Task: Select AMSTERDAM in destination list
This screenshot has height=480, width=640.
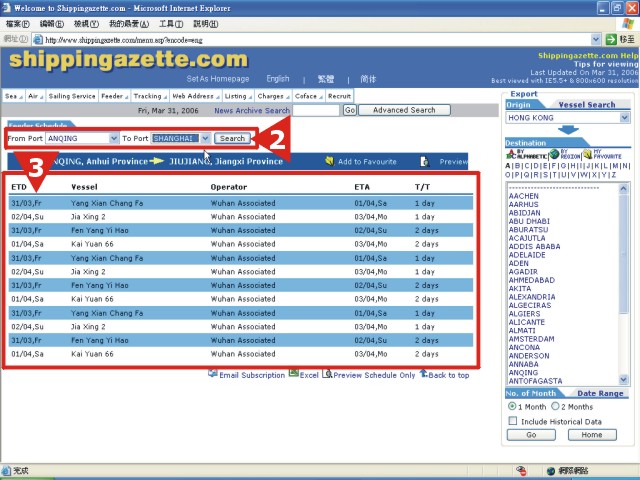Action: click(x=531, y=339)
